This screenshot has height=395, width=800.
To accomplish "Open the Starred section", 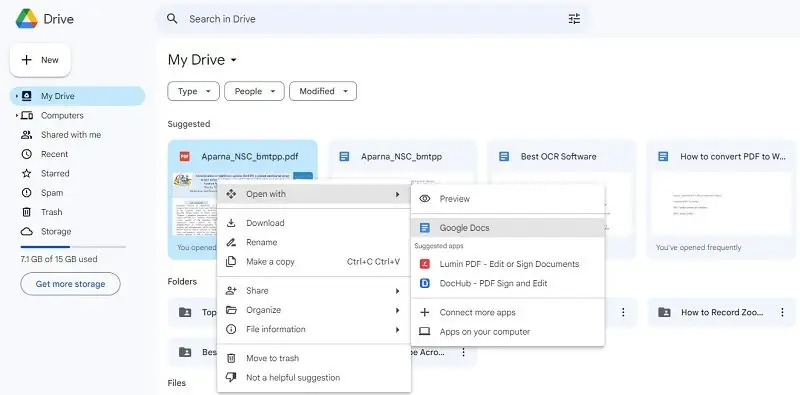I will (78, 174).
